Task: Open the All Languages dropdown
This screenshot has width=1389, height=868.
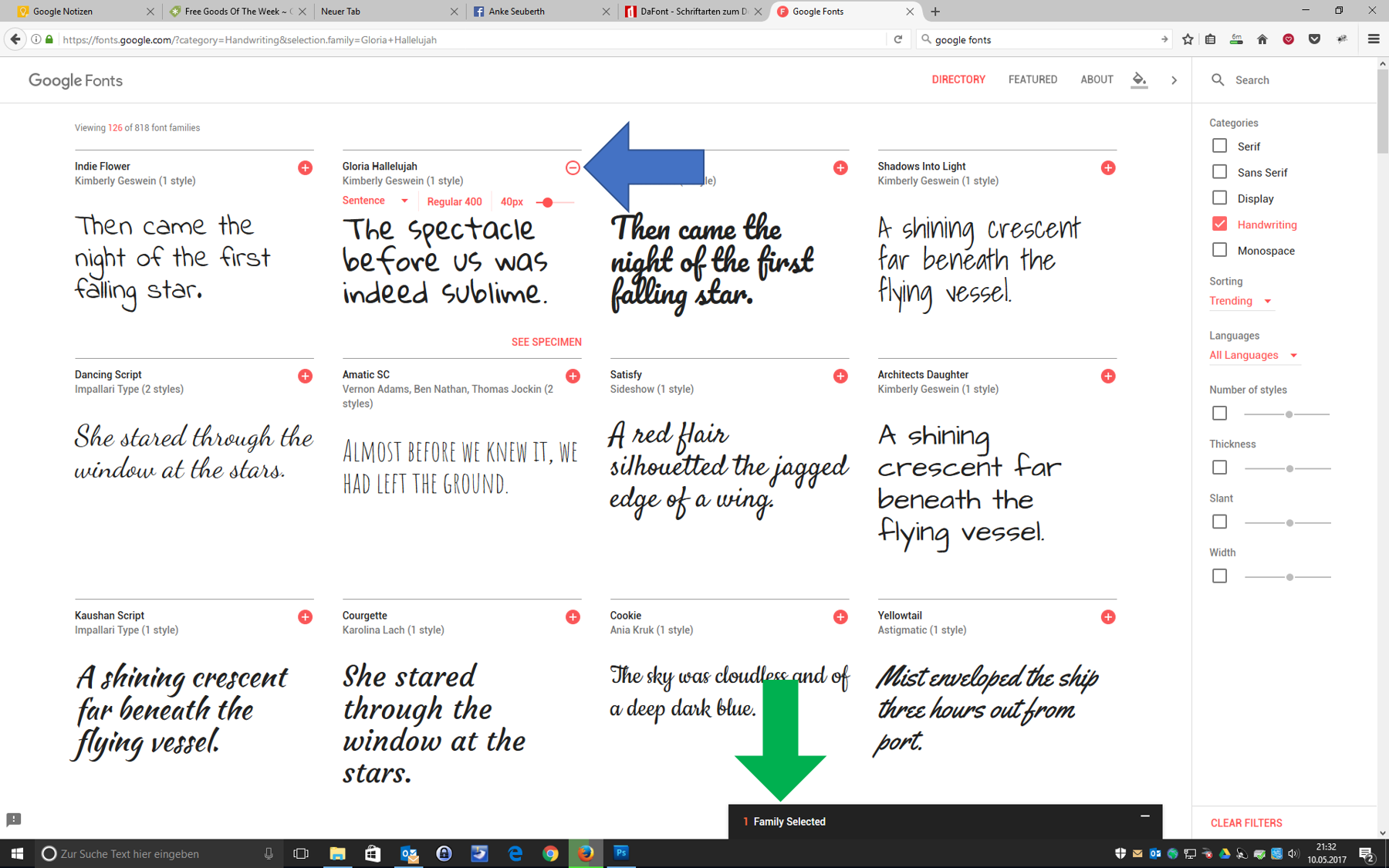Action: [x=1253, y=355]
